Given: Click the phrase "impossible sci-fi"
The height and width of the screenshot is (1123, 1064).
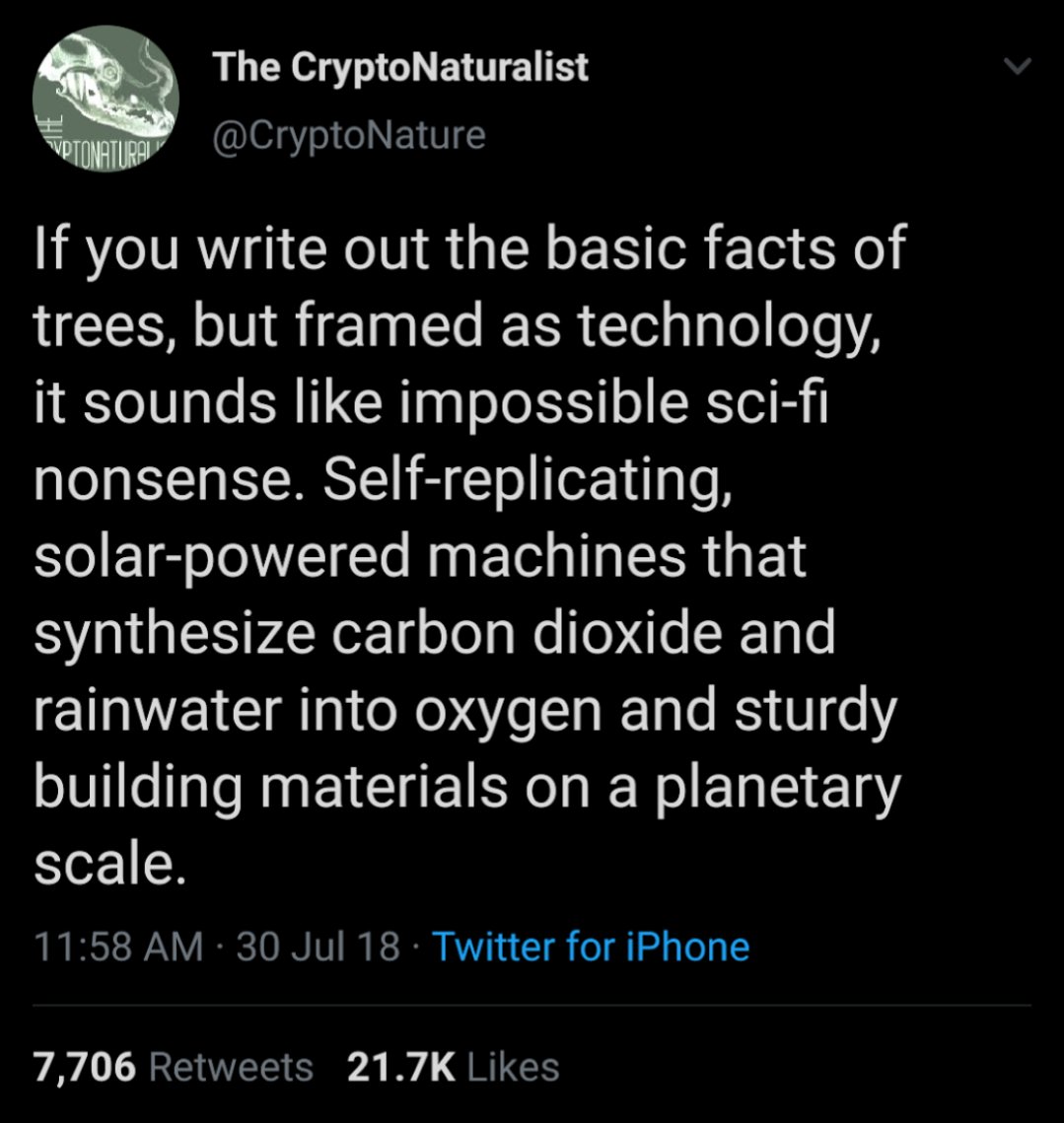Looking at the screenshot, I should click(x=613, y=403).
